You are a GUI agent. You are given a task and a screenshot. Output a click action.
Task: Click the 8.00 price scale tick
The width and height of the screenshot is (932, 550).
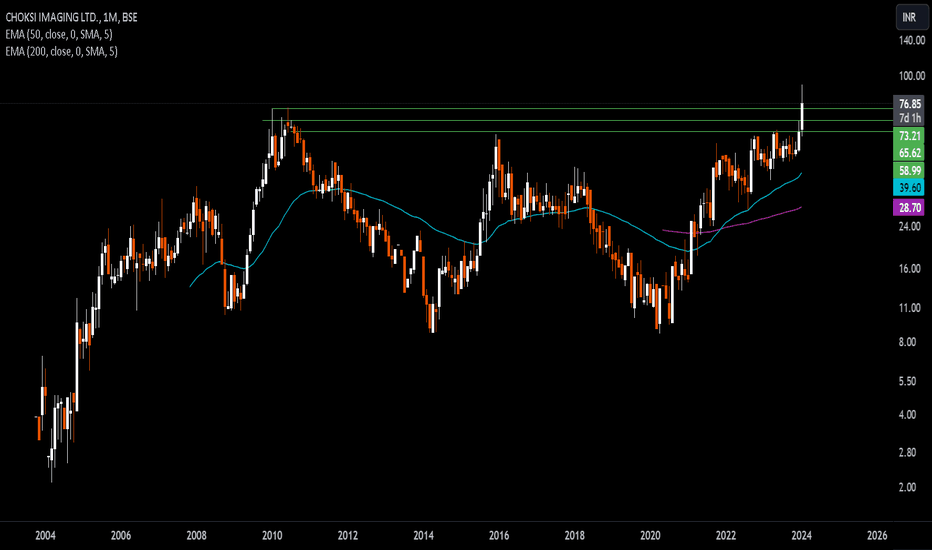click(910, 342)
